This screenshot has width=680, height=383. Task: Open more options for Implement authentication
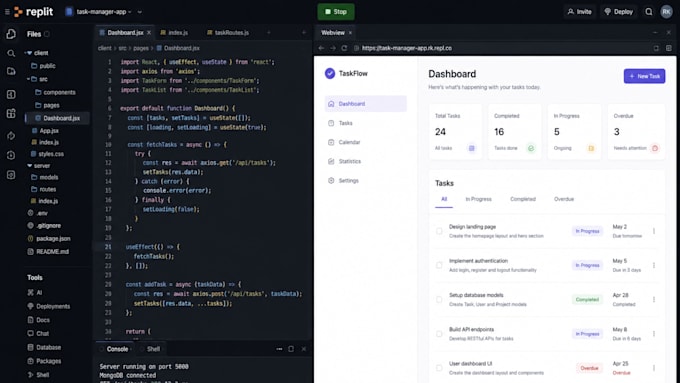click(x=654, y=265)
